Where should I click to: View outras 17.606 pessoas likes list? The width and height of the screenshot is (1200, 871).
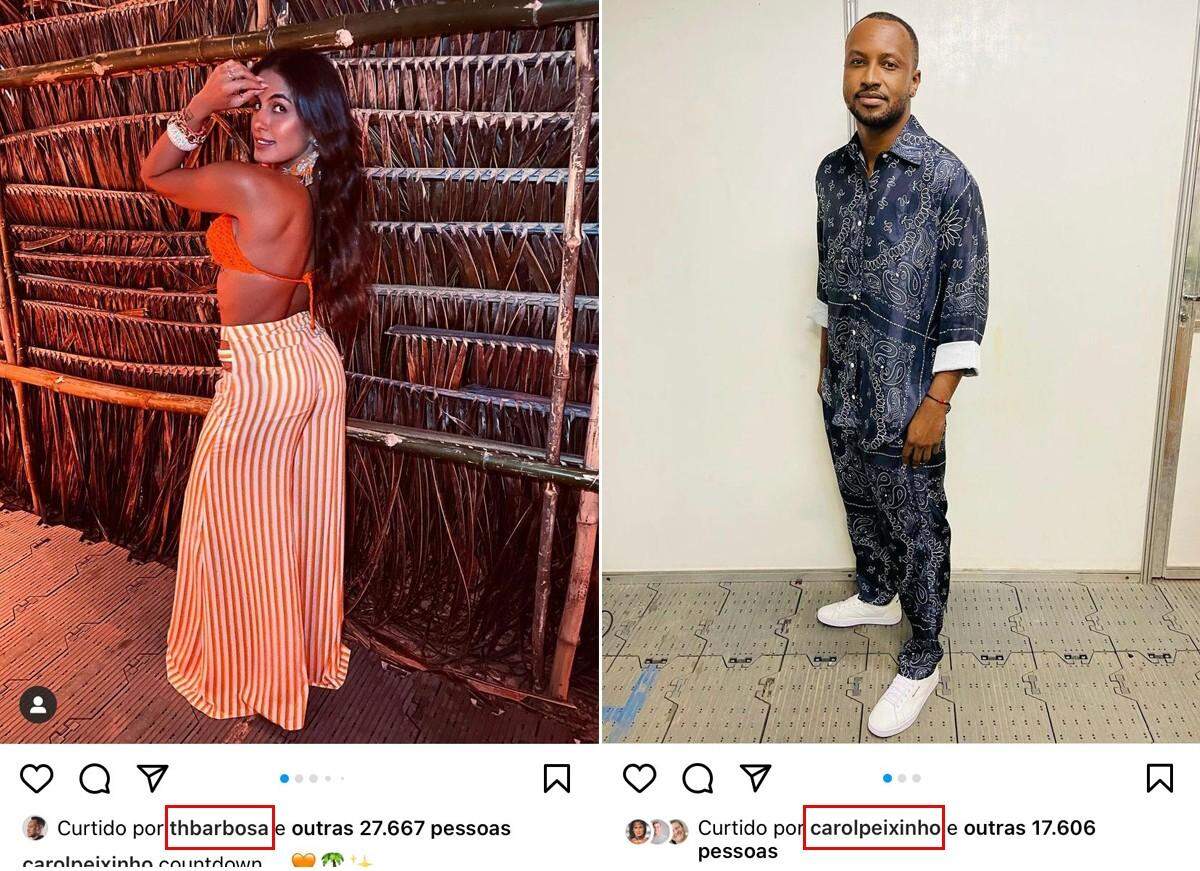click(x=897, y=840)
